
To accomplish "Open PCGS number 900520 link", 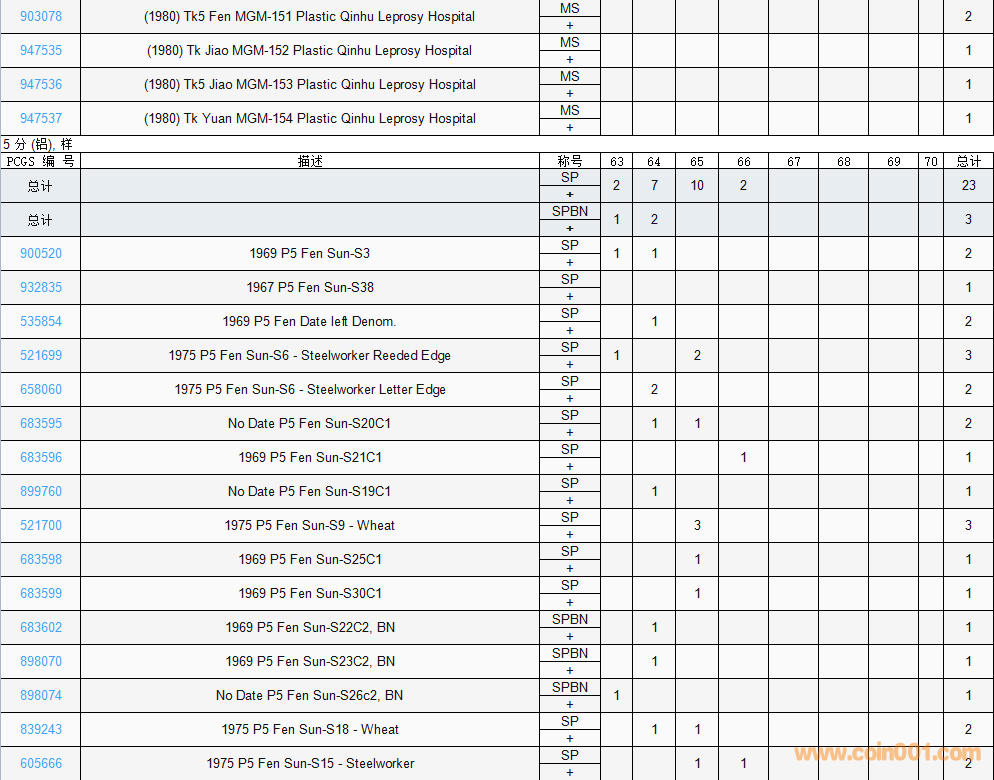I will pyautogui.click(x=41, y=254).
